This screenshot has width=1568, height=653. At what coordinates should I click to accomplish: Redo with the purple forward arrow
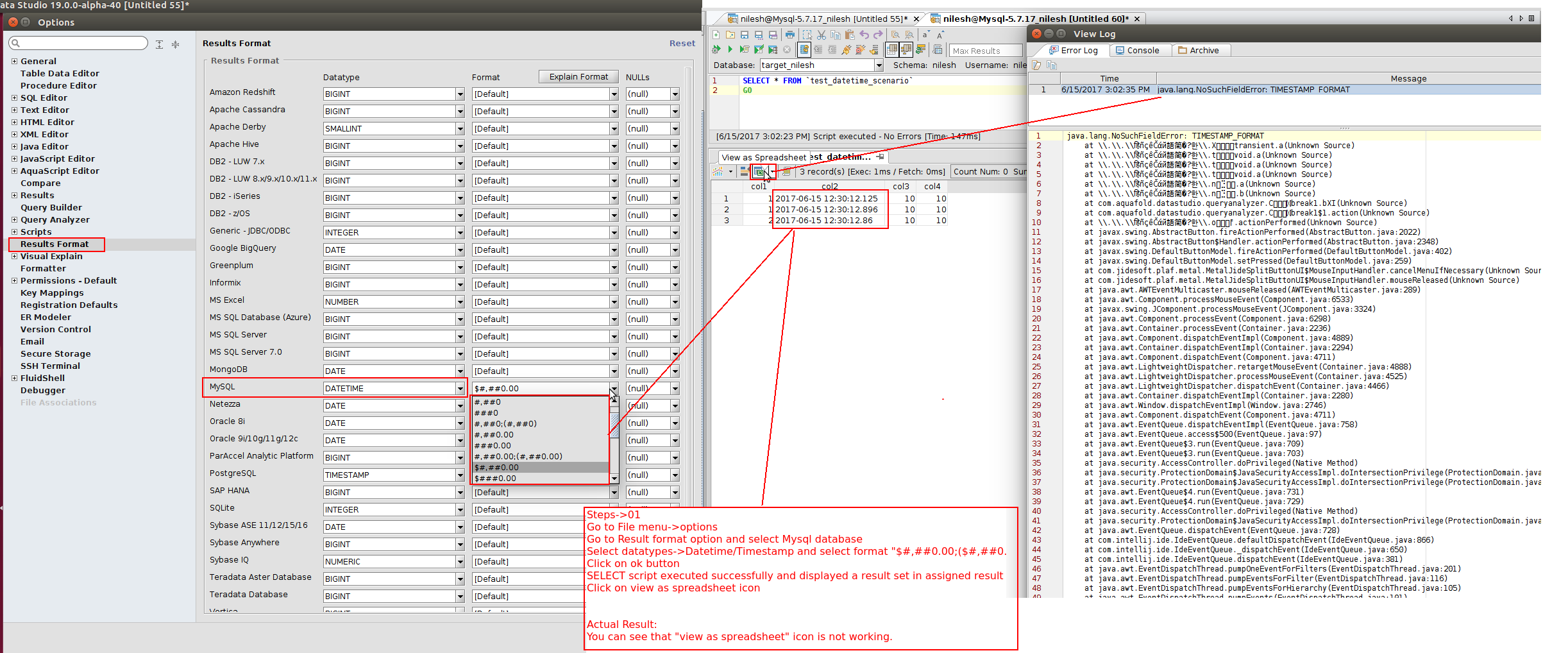tap(878, 35)
